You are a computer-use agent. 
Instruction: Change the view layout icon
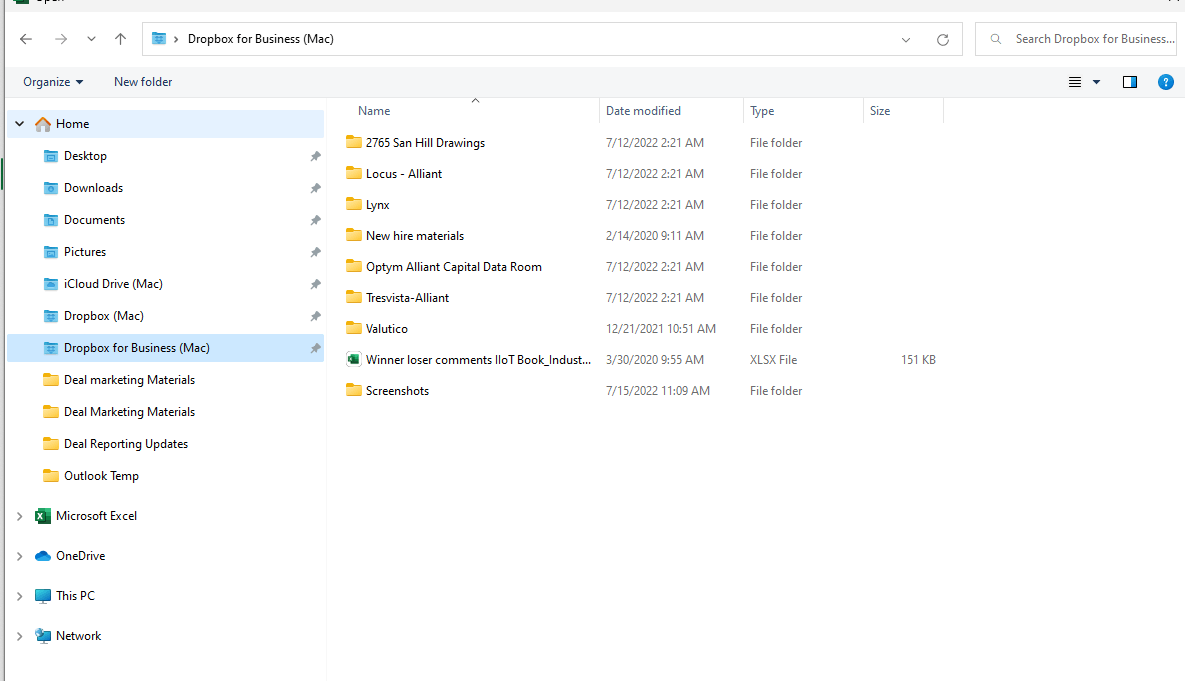[1075, 82]
